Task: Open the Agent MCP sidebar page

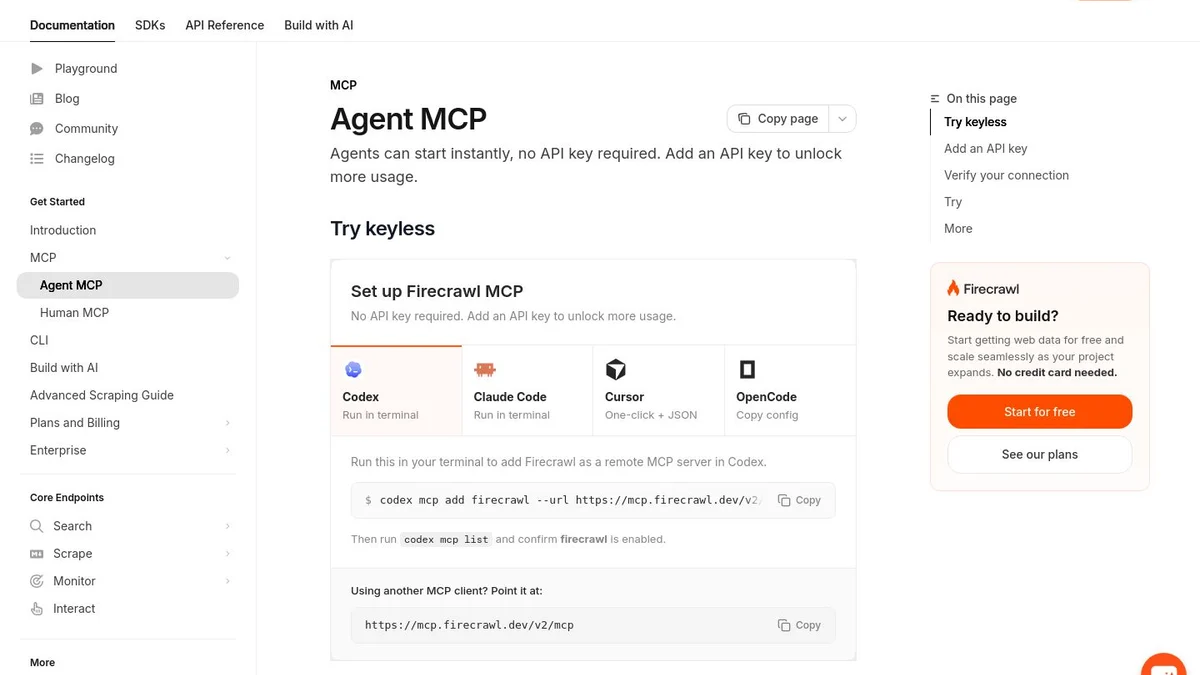Action: click(x=128, y=285)
